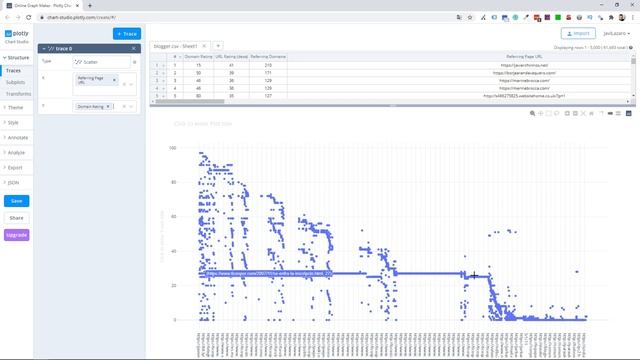
Task: Click the browser address bar
Action: tap(249, 18)
